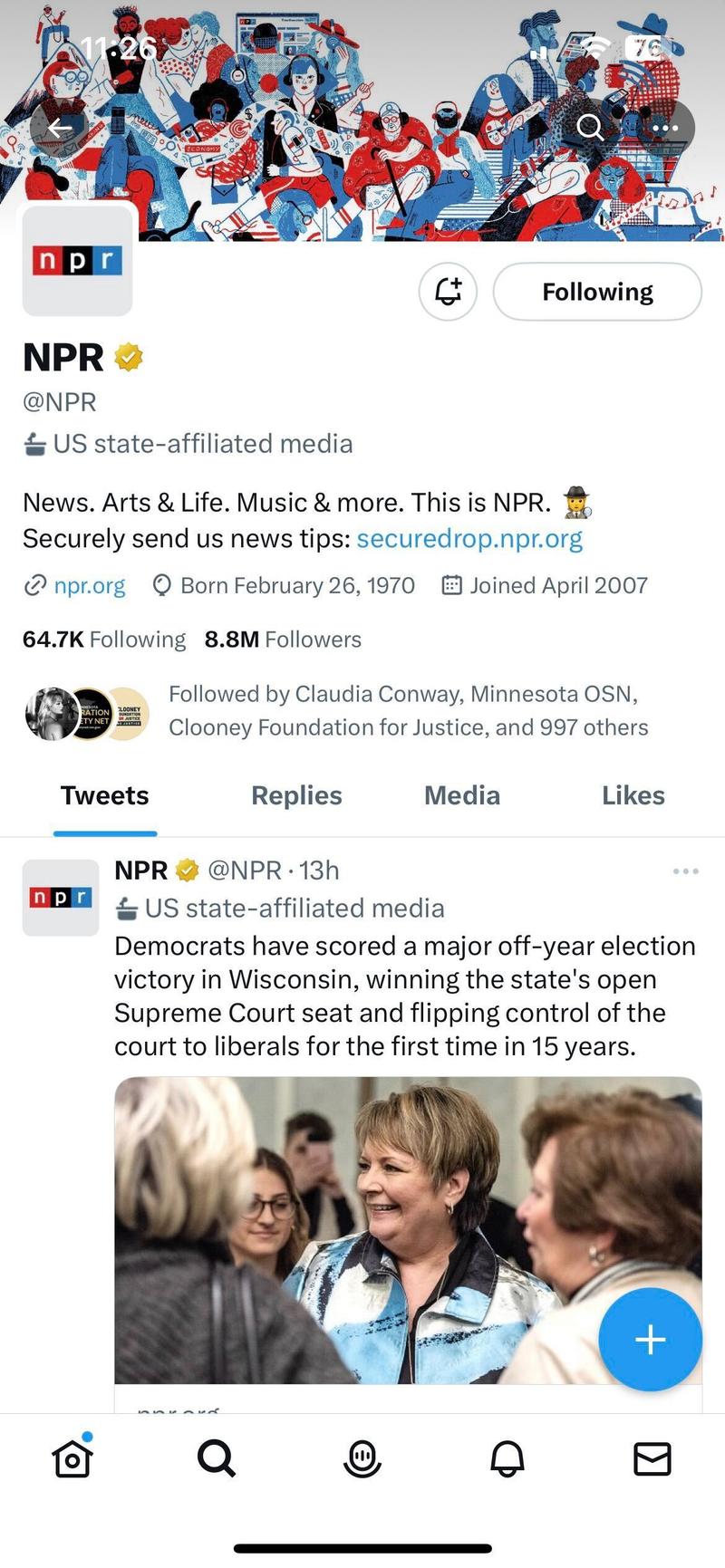Open the securedrop.npr.org news tips link
Screen dimensions: 725x1568
coord(471,538)
